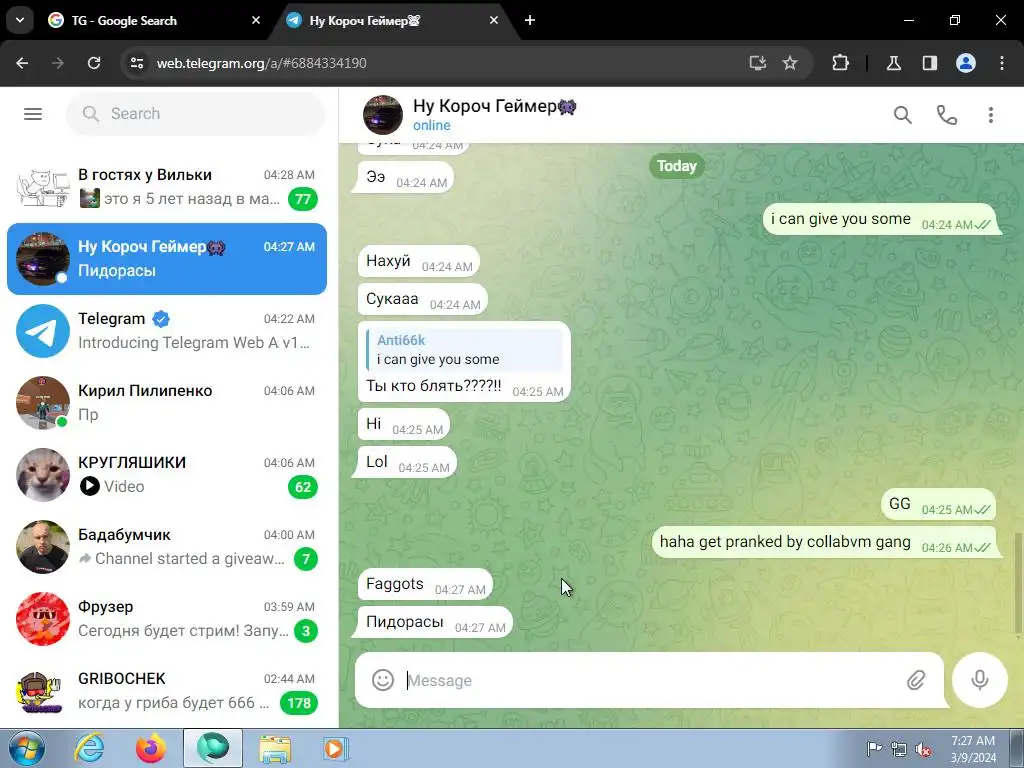Open the Кирил Пилипенко chat
This screenshot has height=768, width=1024.
[167, 403]
